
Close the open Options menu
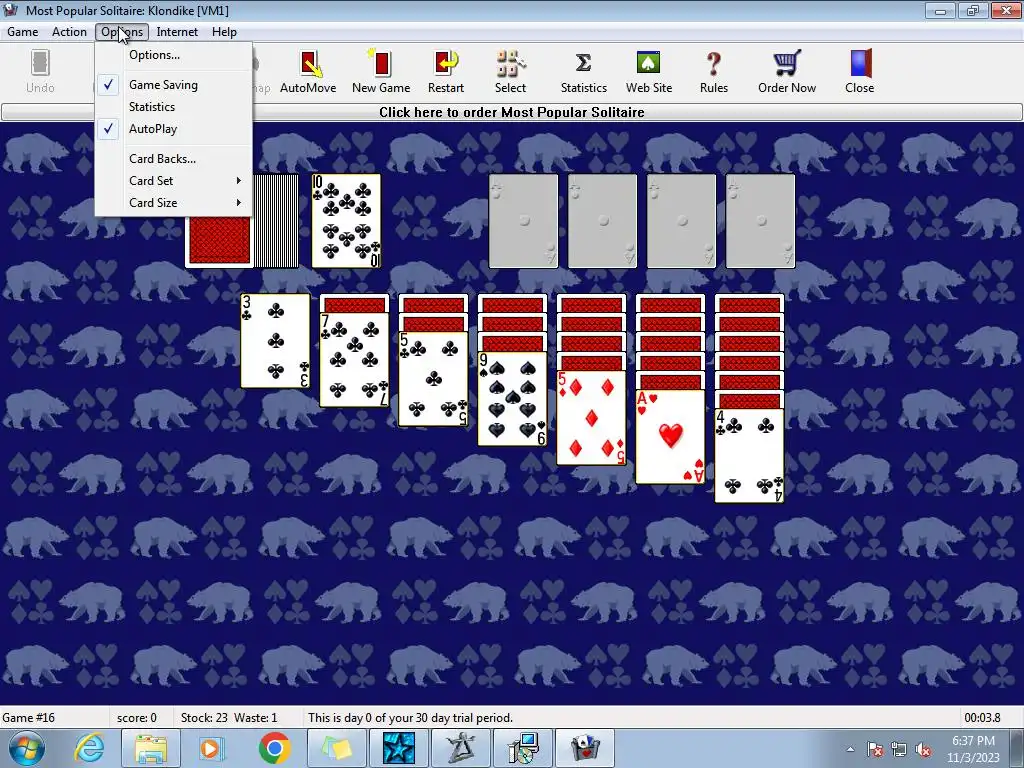coord(122,32)
